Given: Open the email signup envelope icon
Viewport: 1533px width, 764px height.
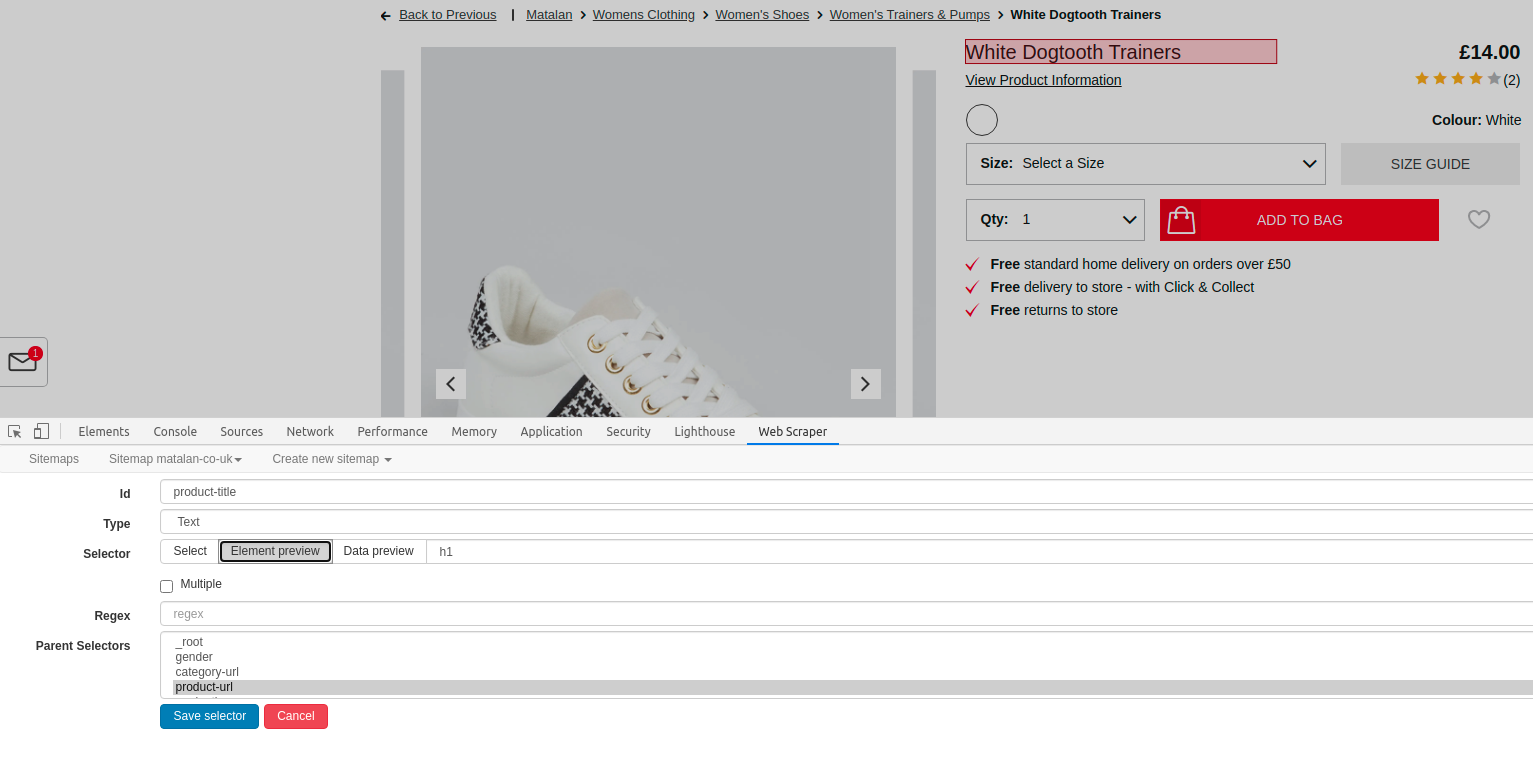Looking at the screenshot, I should click(20, 361).
